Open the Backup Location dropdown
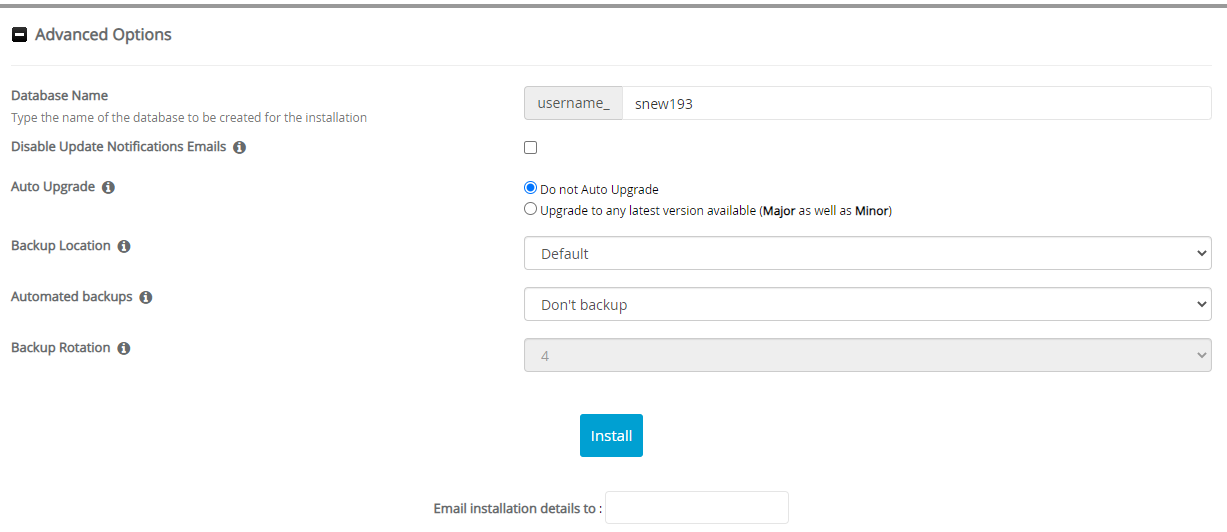 coord(867,254)
